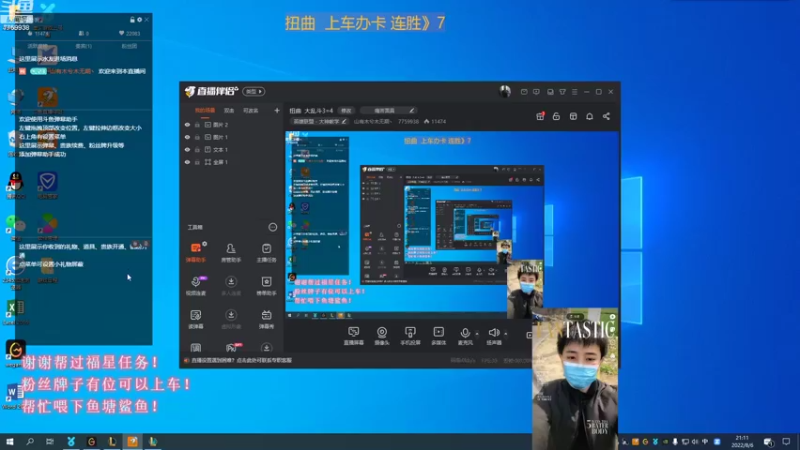The image size is (800, 450).
Task: Toggle visibility of 图片 1 layer
Action: point(187,137)
